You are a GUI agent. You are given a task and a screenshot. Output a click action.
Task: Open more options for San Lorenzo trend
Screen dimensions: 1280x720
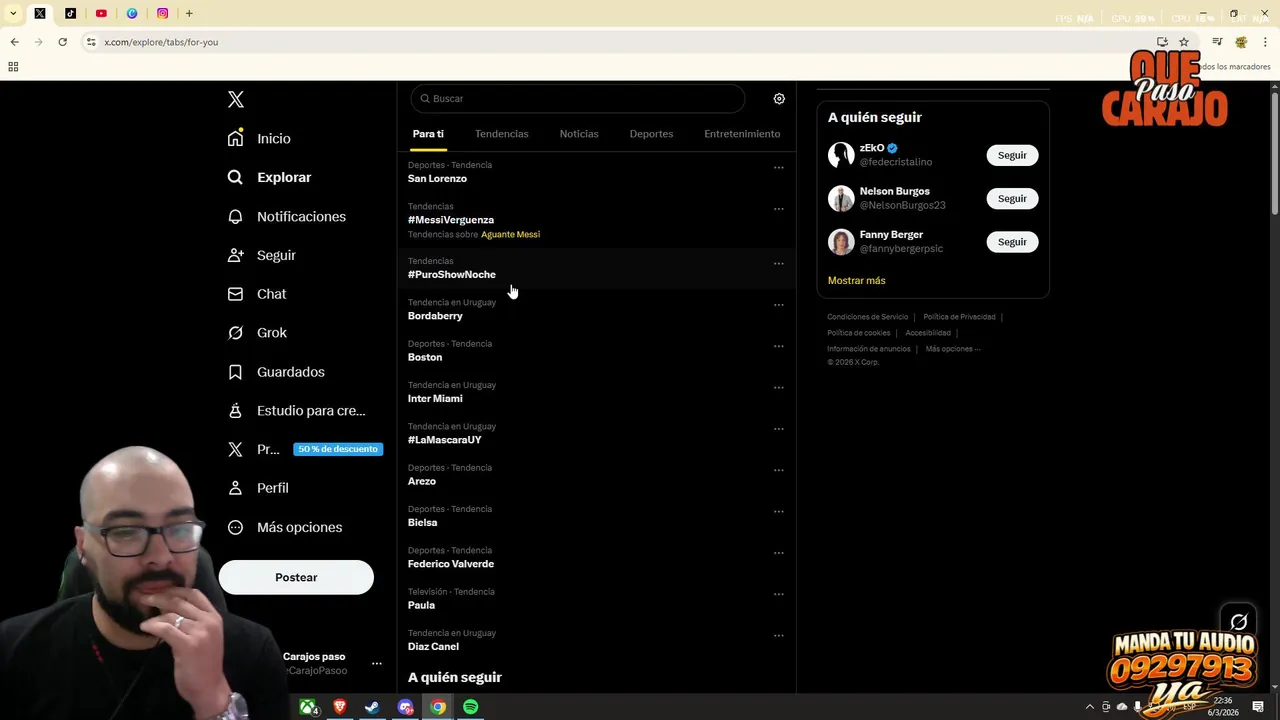pyautogui.click(x=778, y=168)
